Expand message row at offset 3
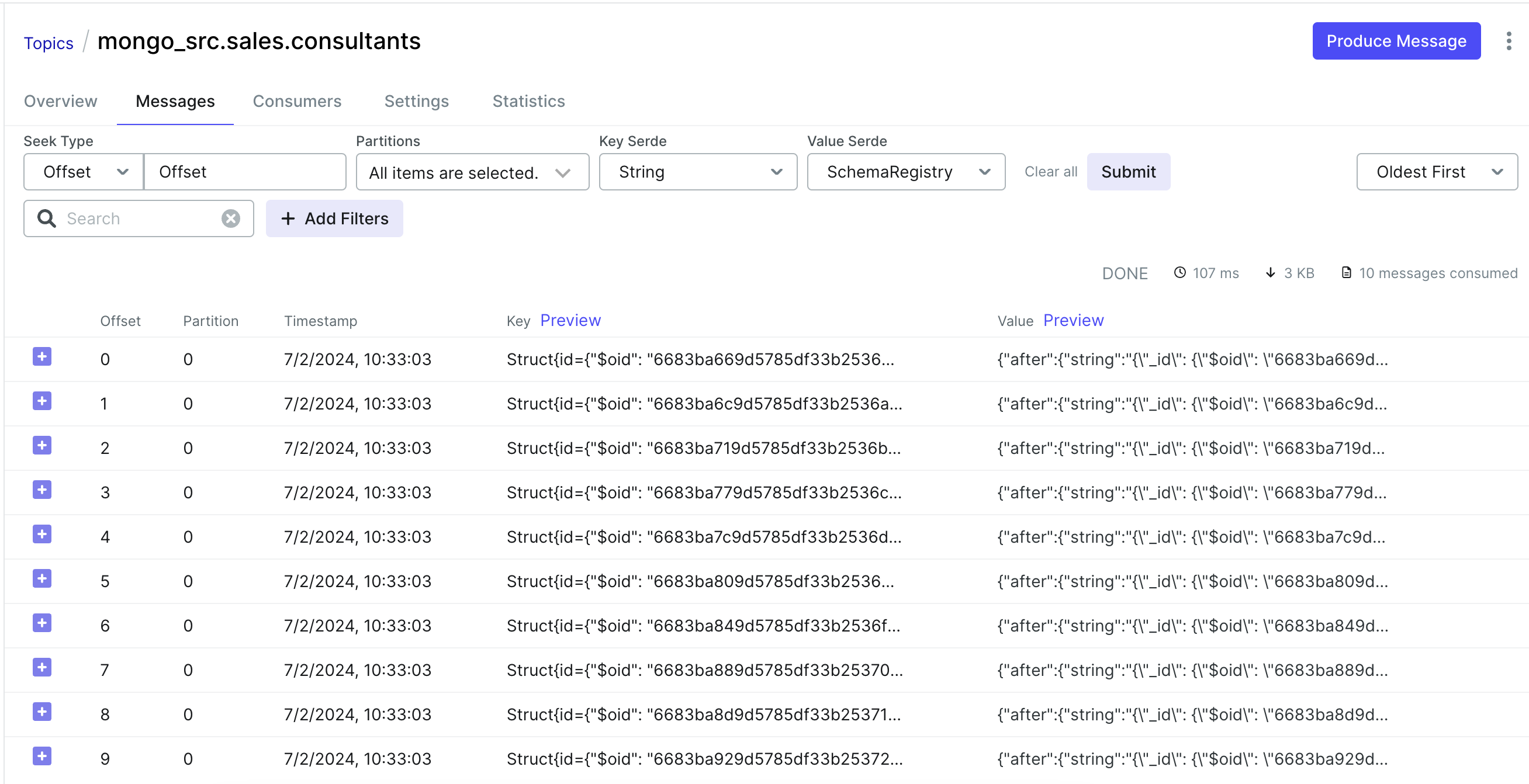 41,490
